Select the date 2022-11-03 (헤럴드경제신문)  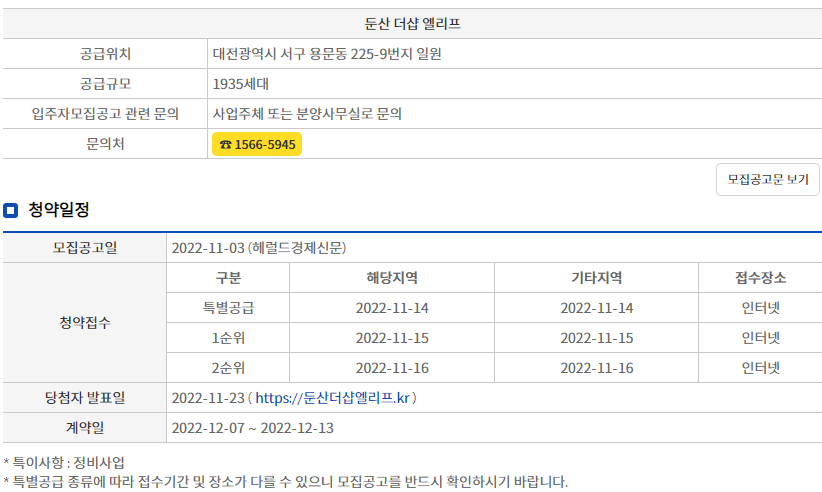tap(259, 248)
